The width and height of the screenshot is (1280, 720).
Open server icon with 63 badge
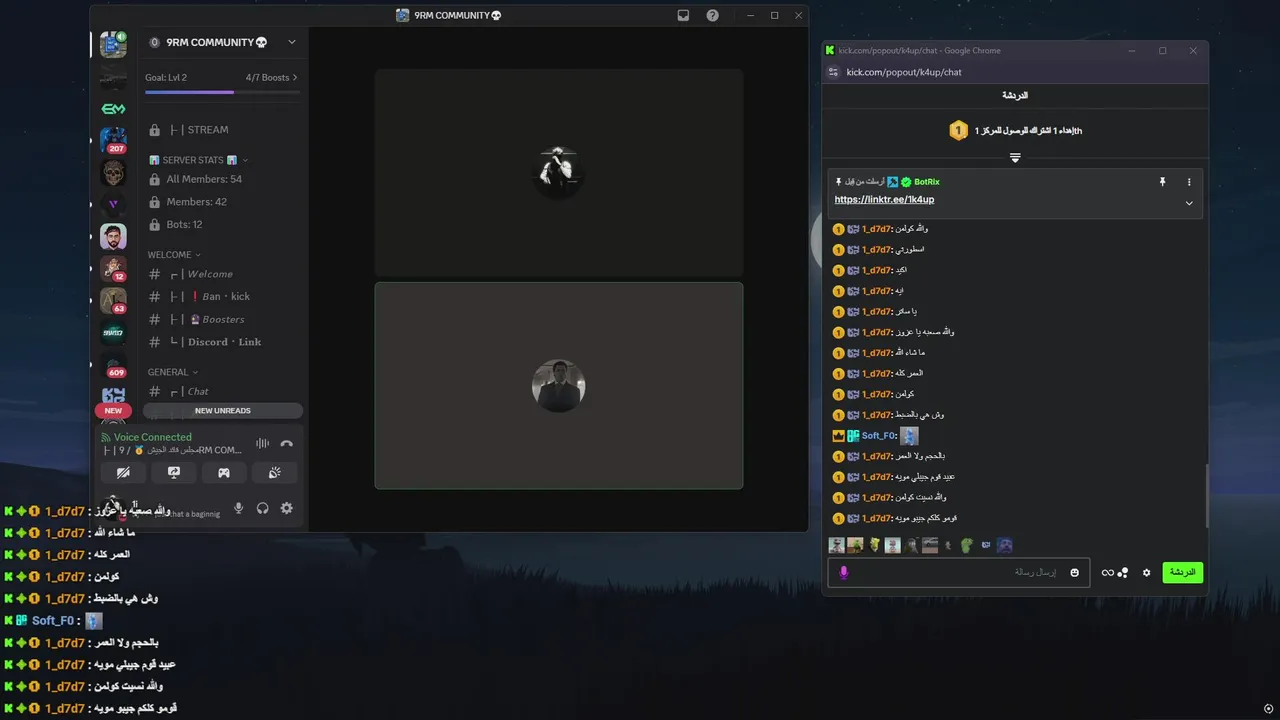click(113, 300)
